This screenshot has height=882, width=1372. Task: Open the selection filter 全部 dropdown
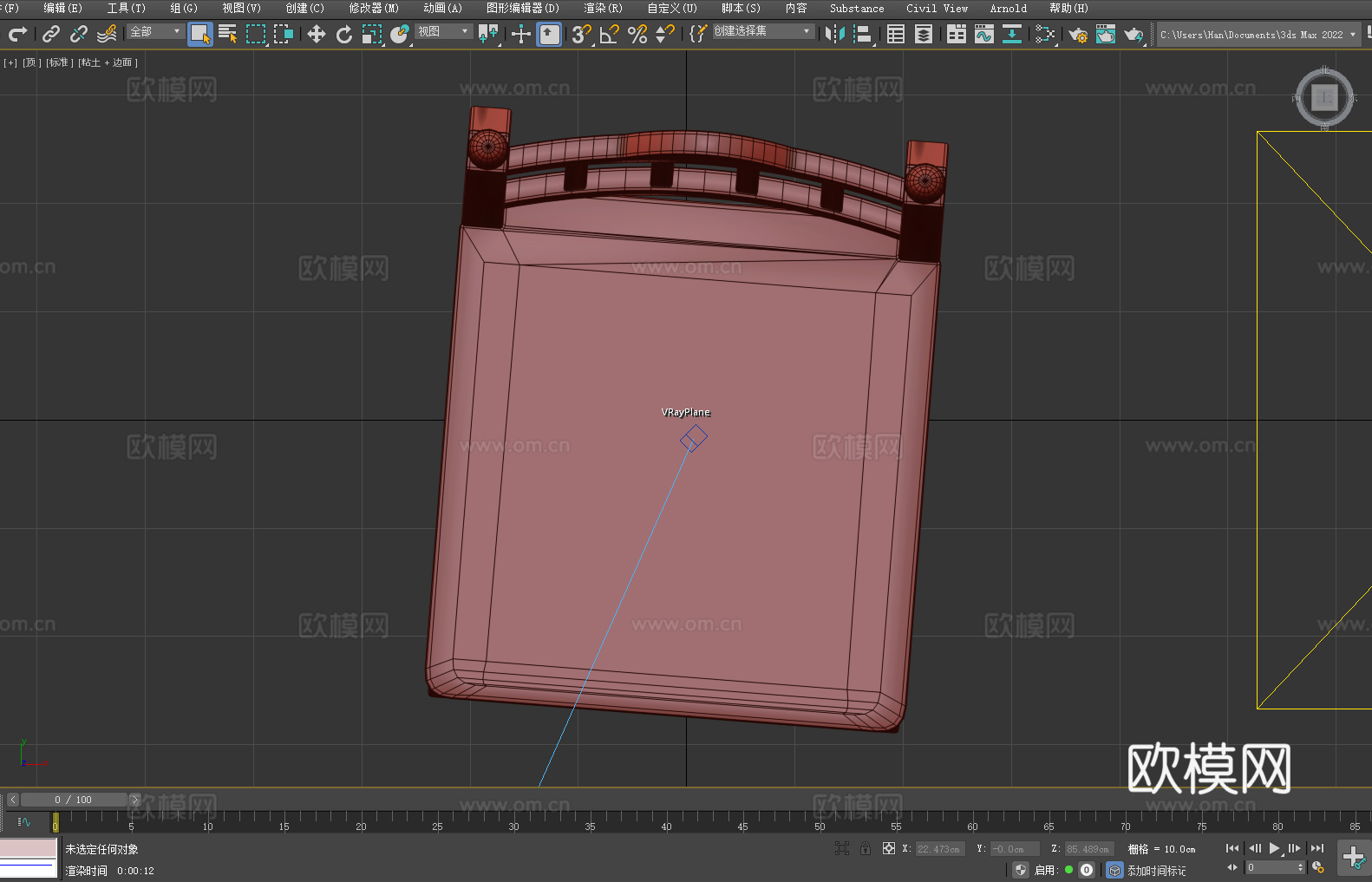(155, 31)
